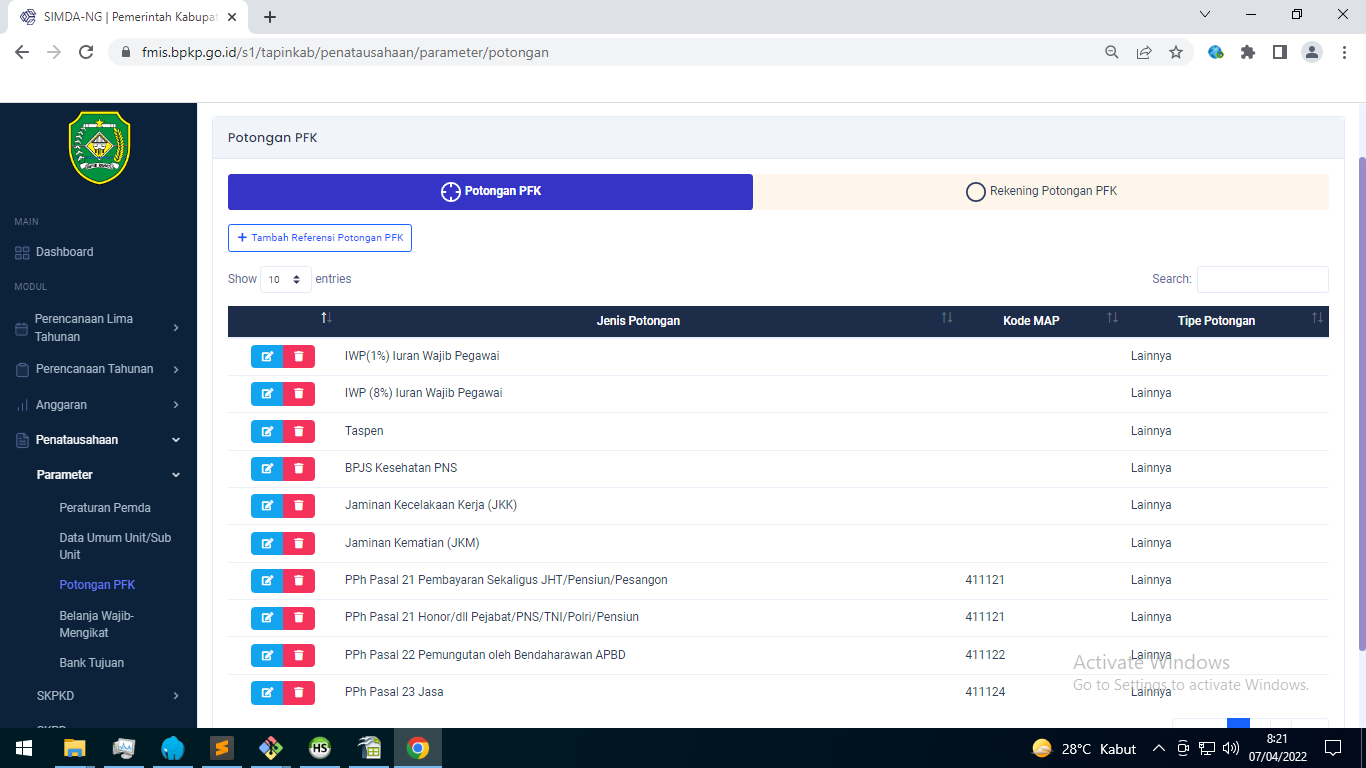
Task: Switch to the Potongan PFK tab
Action: (490, 192)
